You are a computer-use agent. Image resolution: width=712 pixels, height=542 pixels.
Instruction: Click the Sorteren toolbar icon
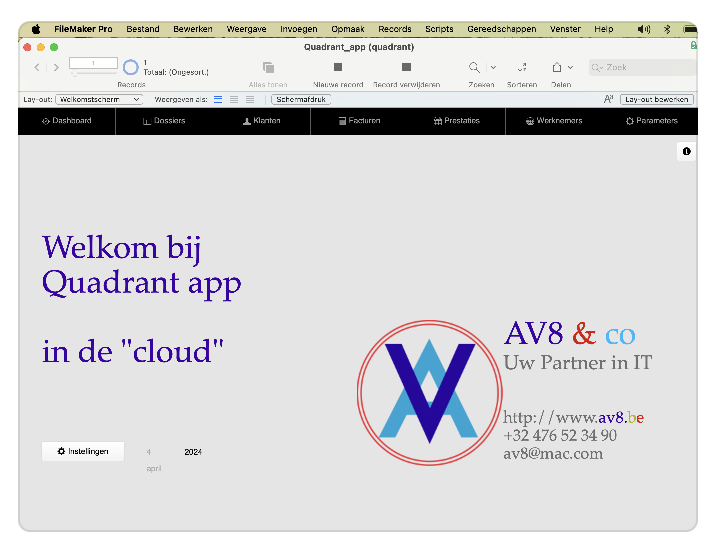(x=522, y=67)
